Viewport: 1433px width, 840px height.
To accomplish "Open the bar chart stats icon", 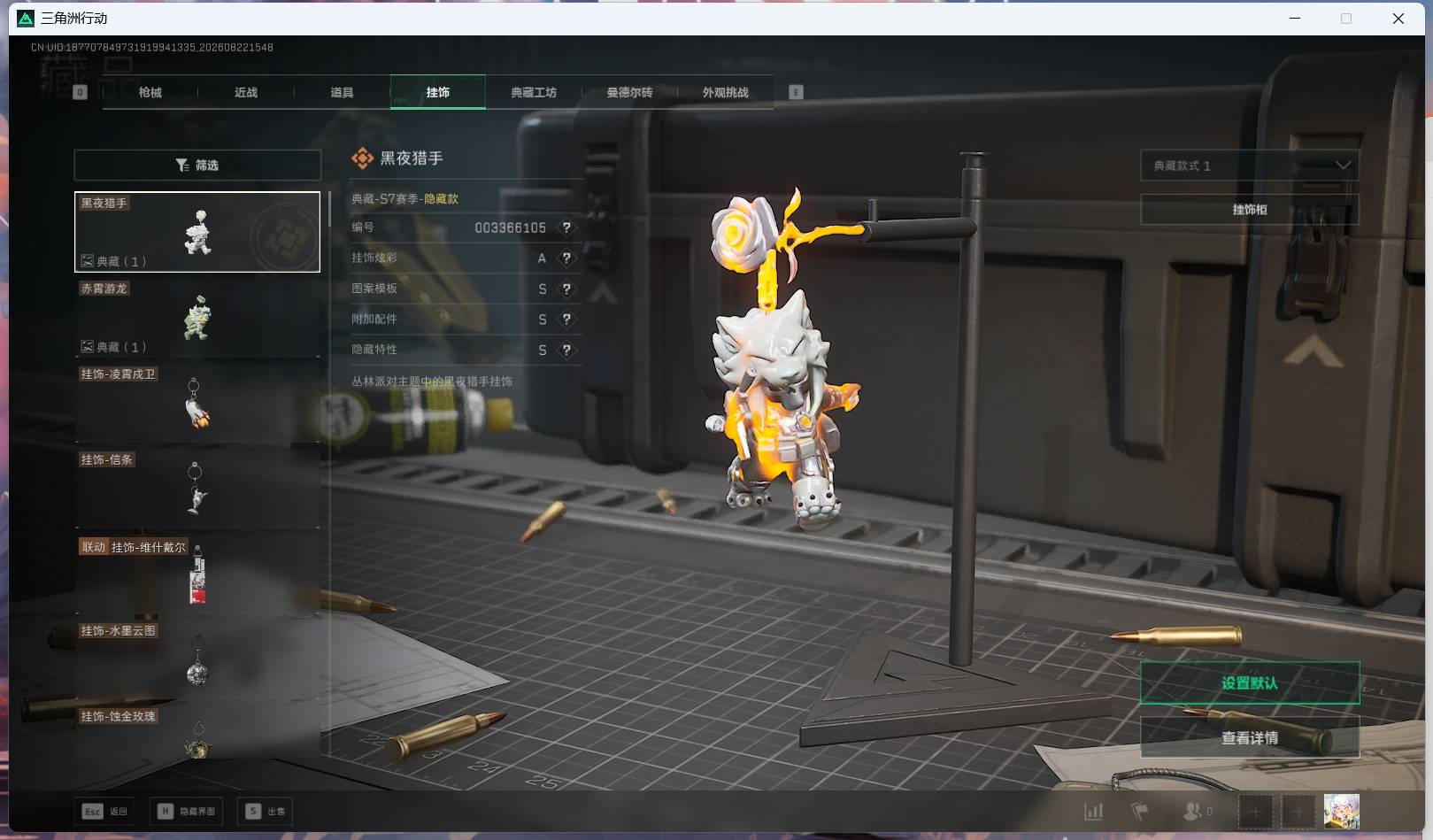I will [1094, 811].
